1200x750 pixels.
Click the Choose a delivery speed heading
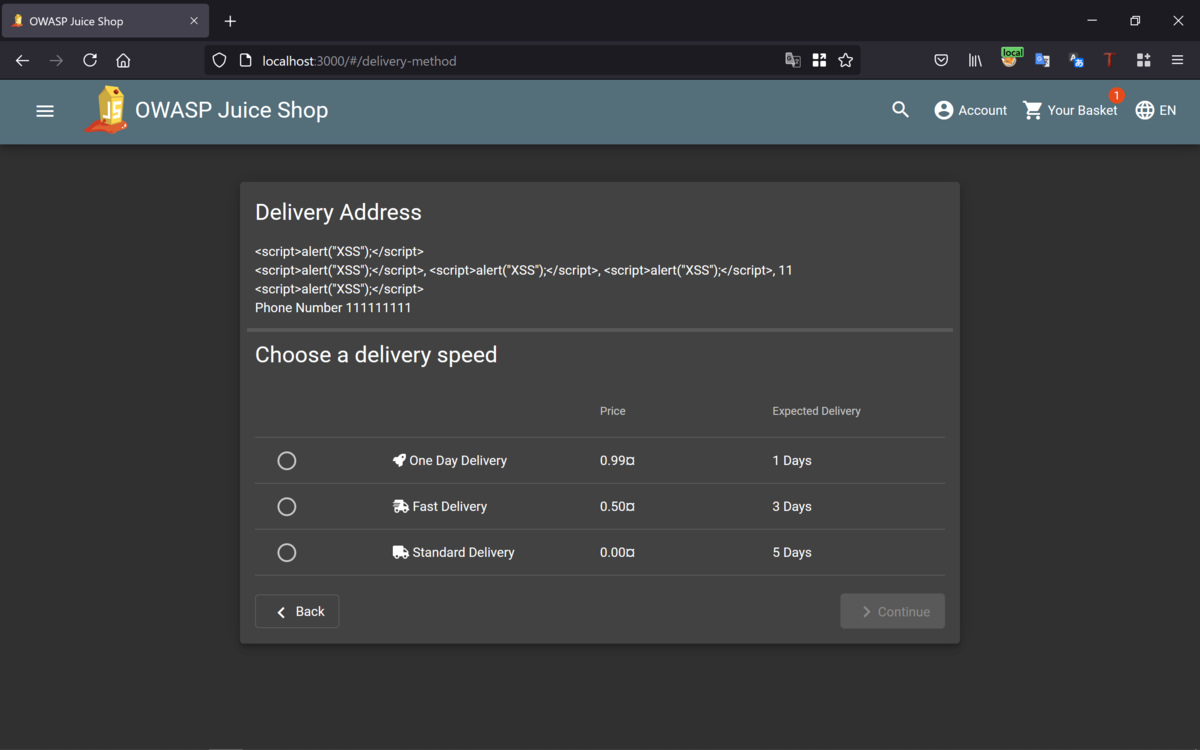(376, 355)
